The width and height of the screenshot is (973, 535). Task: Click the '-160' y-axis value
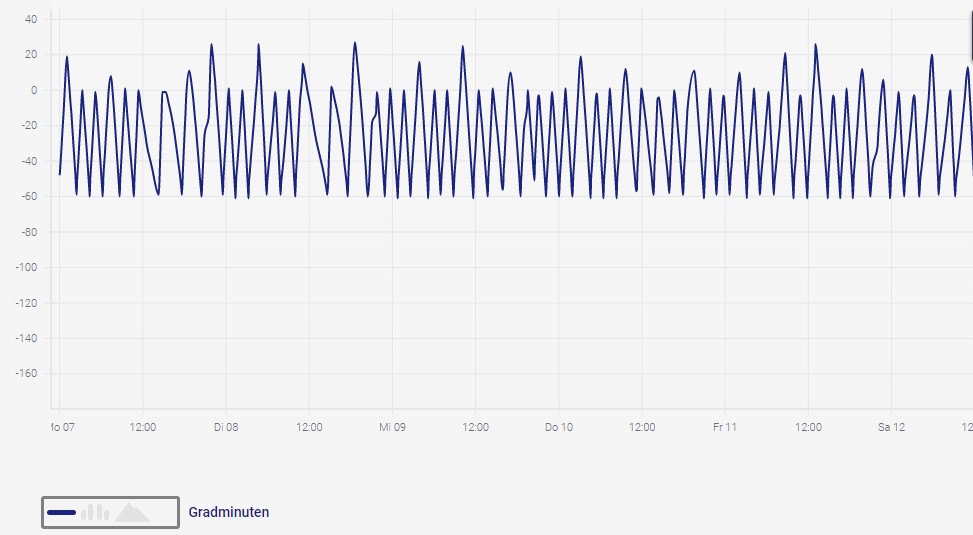[26, 374]
